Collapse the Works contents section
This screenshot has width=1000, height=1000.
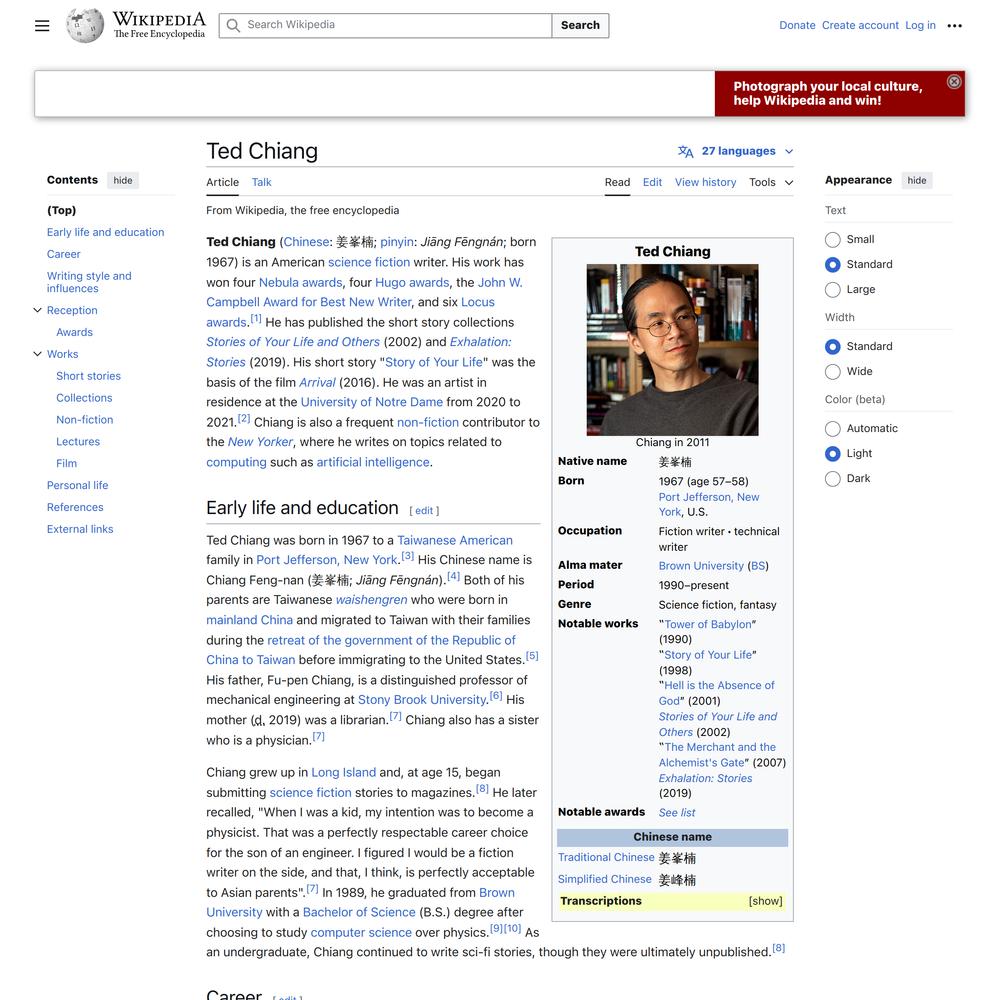38,354
